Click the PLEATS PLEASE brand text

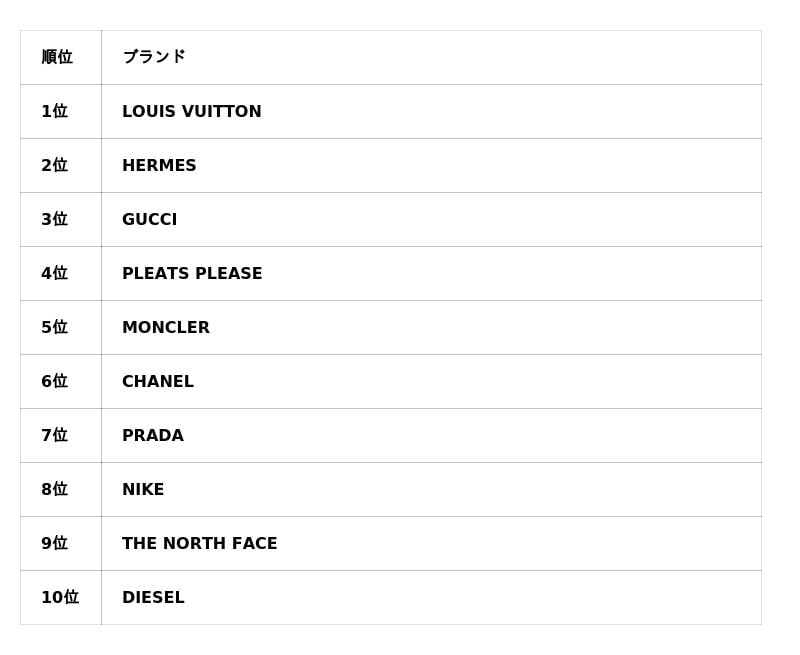(192, 274)
